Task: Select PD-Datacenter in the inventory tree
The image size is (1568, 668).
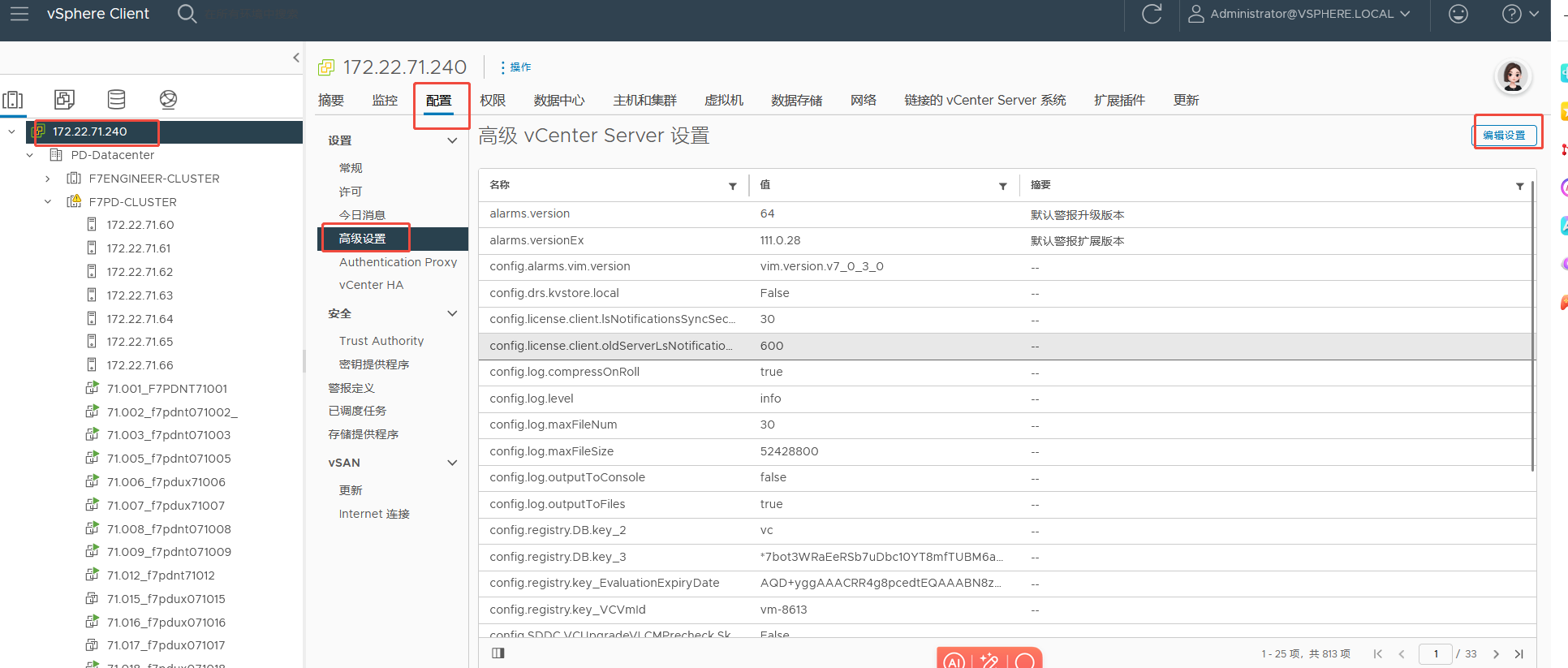Action: tap(112, 155)
